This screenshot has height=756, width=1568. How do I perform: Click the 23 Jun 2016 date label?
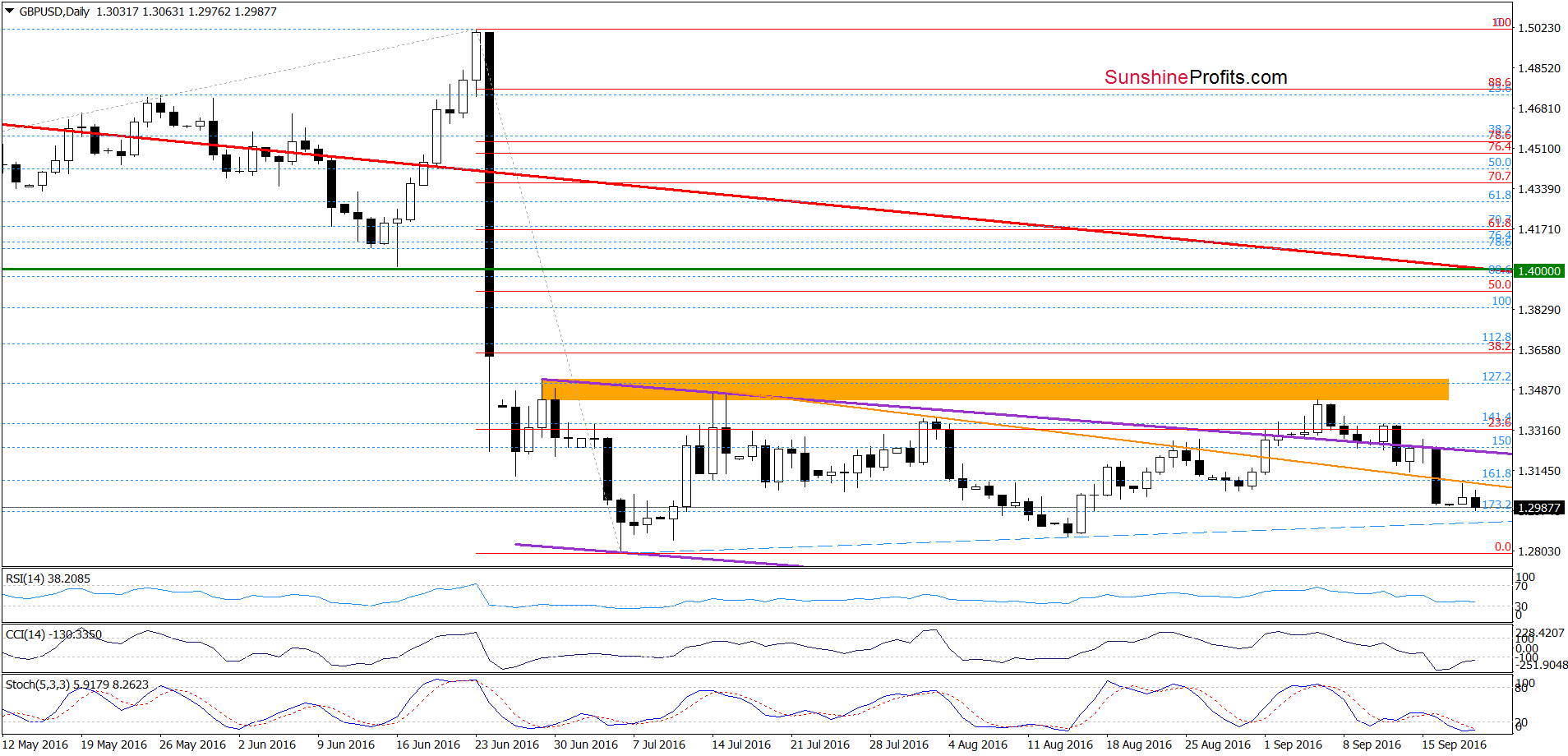[x=507, y=744]
